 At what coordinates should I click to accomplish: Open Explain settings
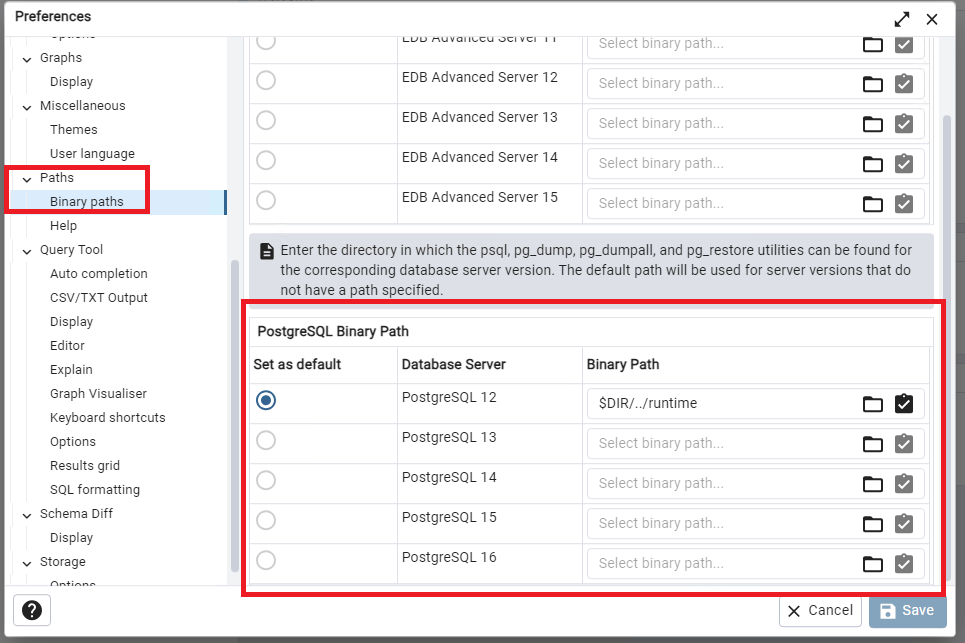[x=71, y=370]
